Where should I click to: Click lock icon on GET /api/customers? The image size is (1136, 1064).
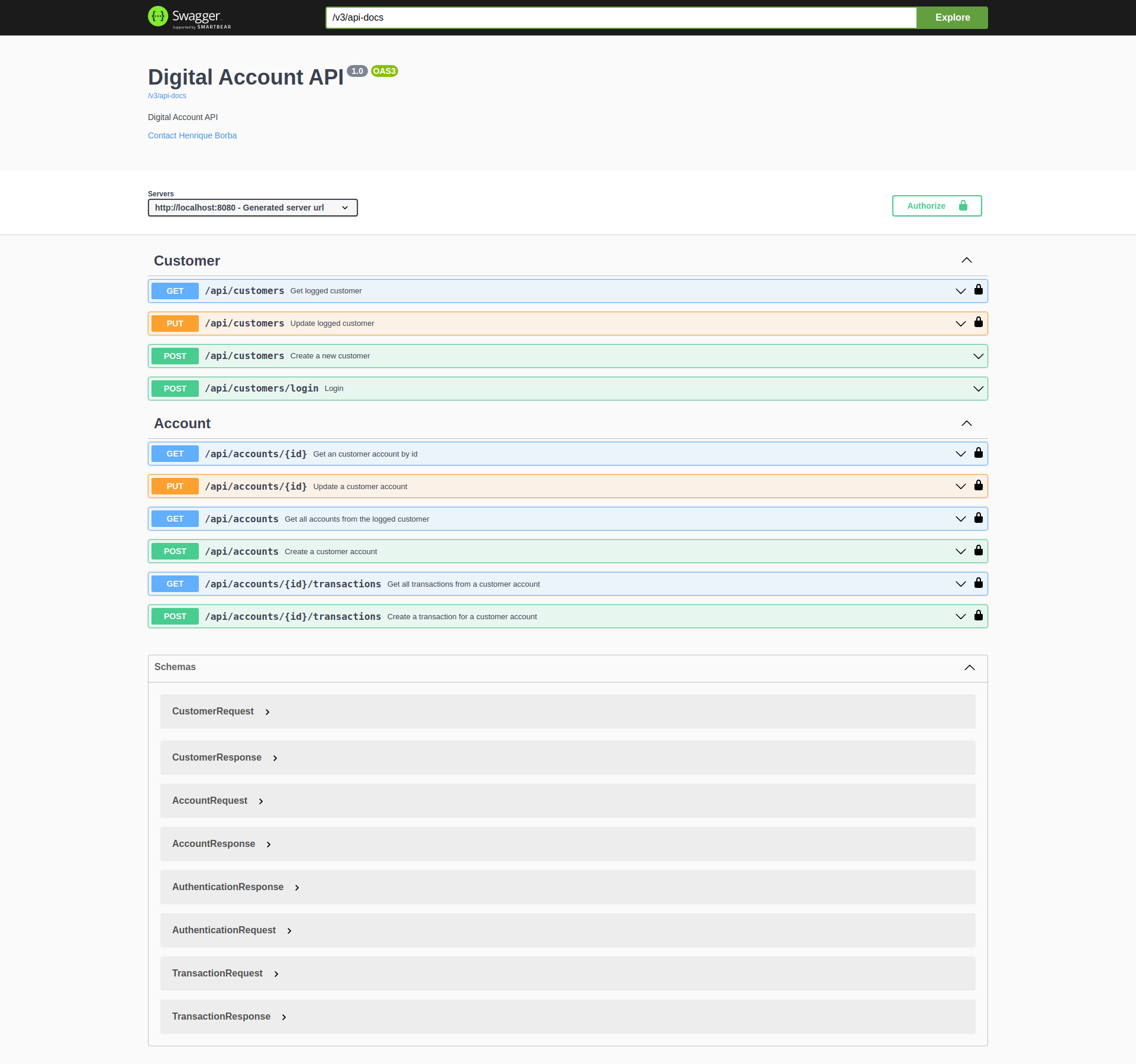coord(979,290)
